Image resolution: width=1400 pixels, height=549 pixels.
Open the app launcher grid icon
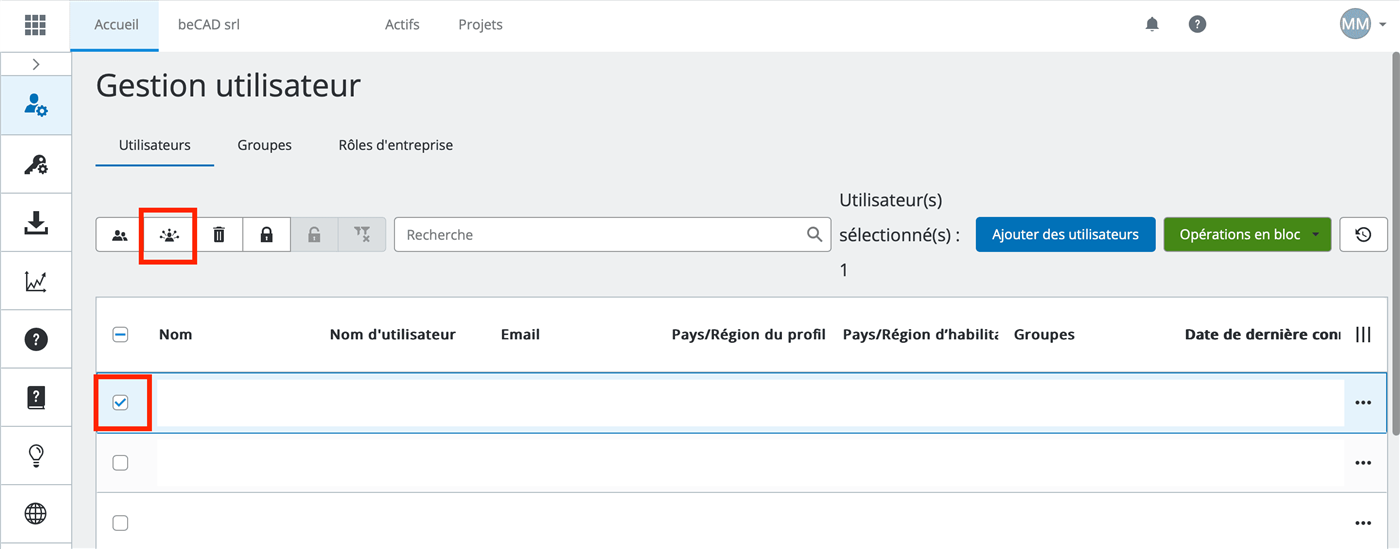35,25
